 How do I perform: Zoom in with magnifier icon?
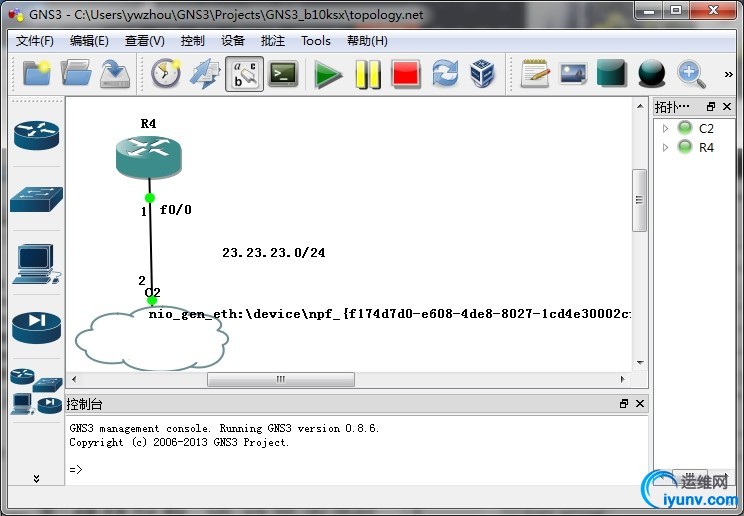tap(691, 74)
